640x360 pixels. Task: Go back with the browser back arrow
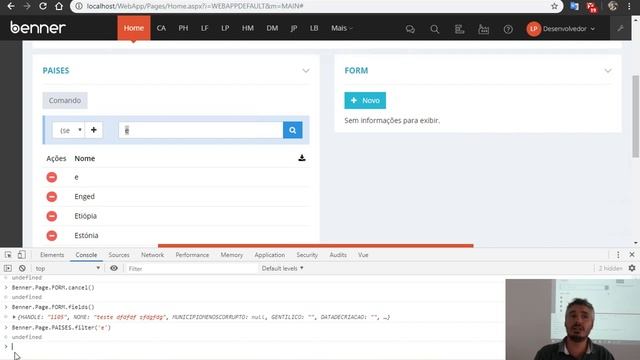[11, 6]
